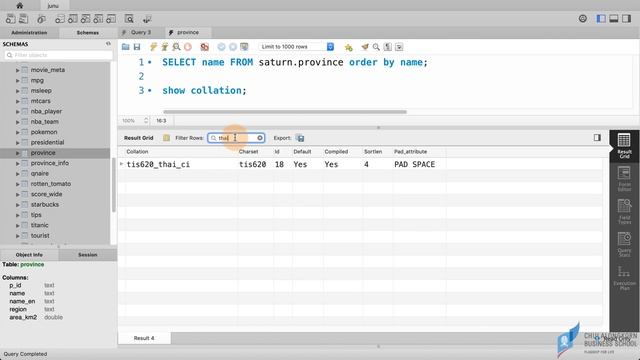
Task: Clear the Filter Rows text
Action: [260, 138]
